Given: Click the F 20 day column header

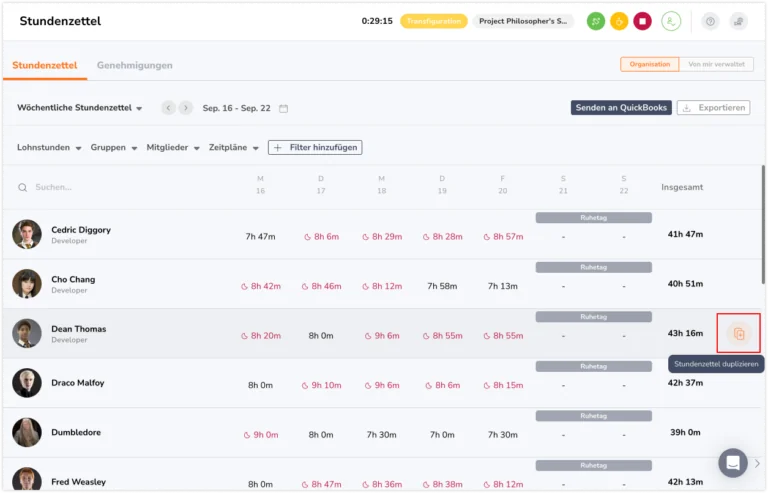Looking at the screenshot, I should point(503,185).
